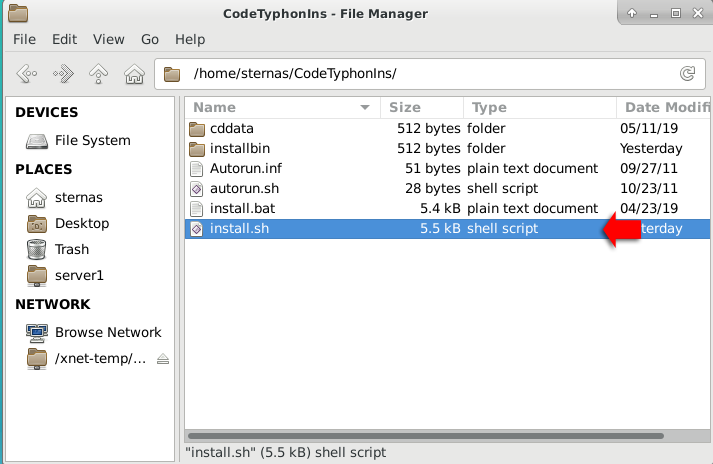Viewport: 713px width, 464px height.
Task: Open the Edit menu
Action: (65, 40)
